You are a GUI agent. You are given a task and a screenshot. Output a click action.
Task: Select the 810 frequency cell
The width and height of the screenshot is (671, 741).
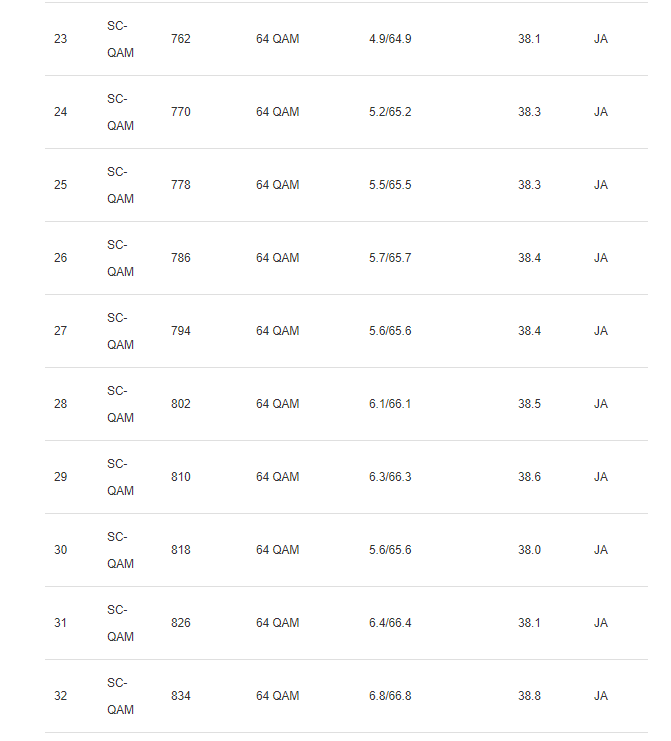point(181,477)
